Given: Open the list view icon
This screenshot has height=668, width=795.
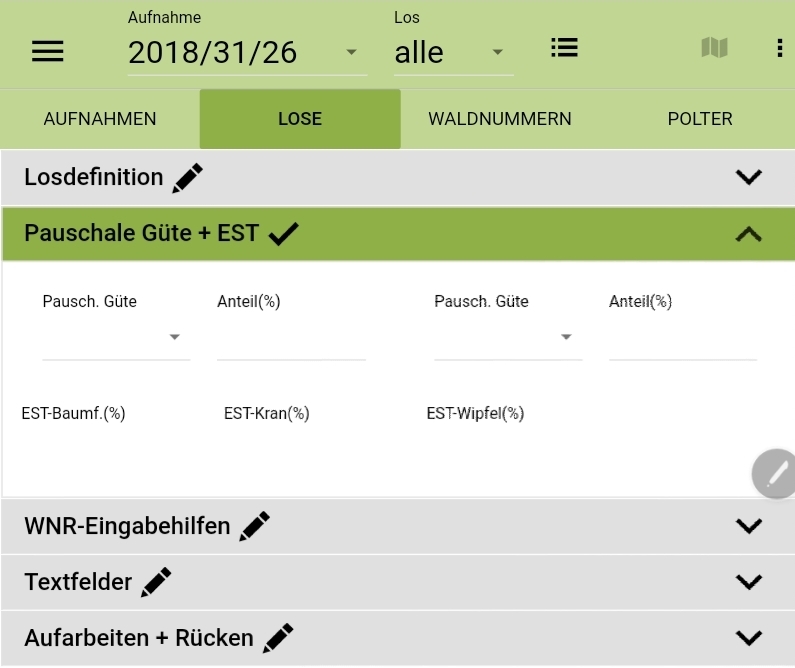Looking at the screenshot, I should click(x=564, y=48).
